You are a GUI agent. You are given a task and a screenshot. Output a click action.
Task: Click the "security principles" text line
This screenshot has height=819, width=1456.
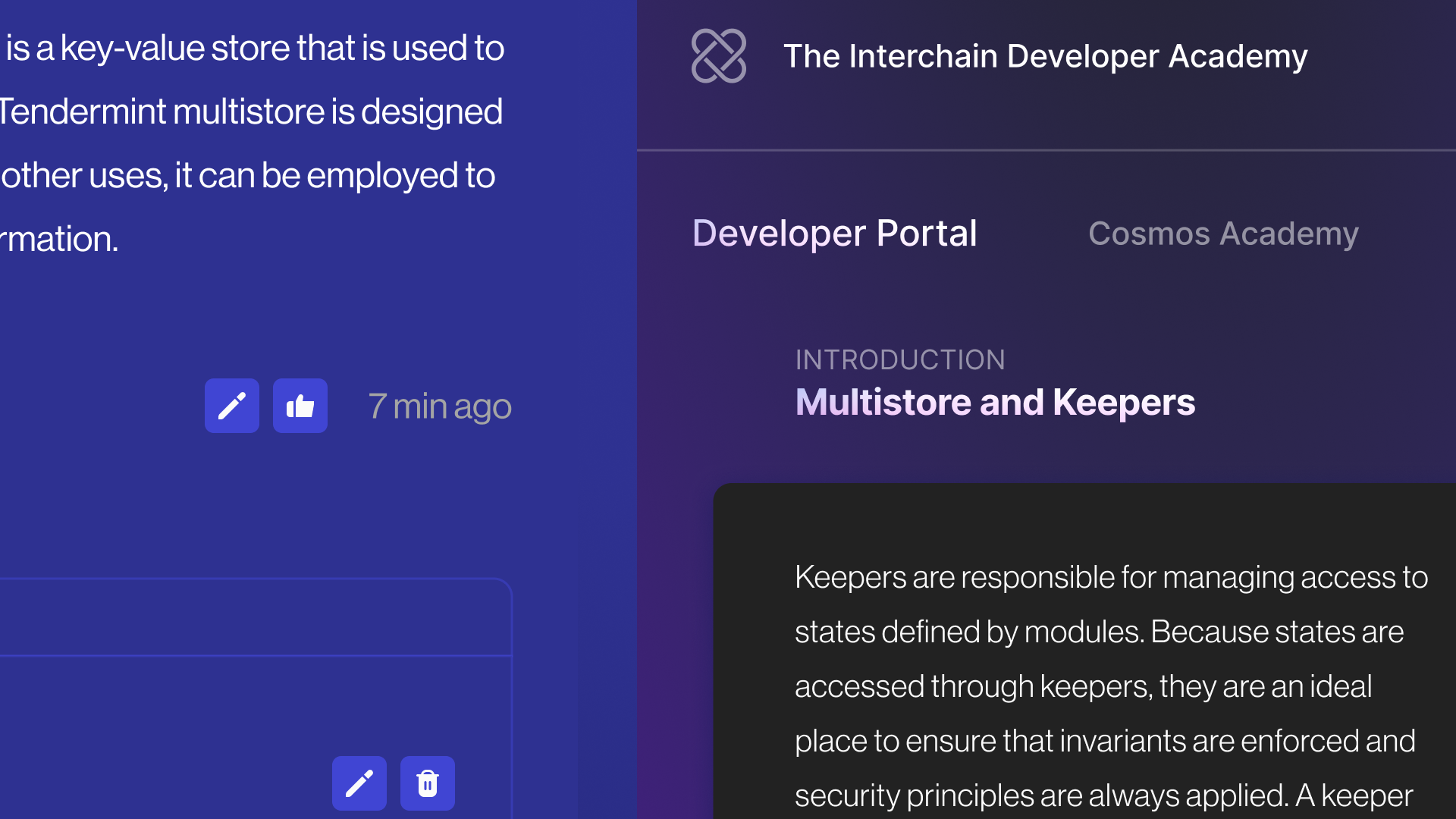pyautogui.click(x=1103, y=796)
